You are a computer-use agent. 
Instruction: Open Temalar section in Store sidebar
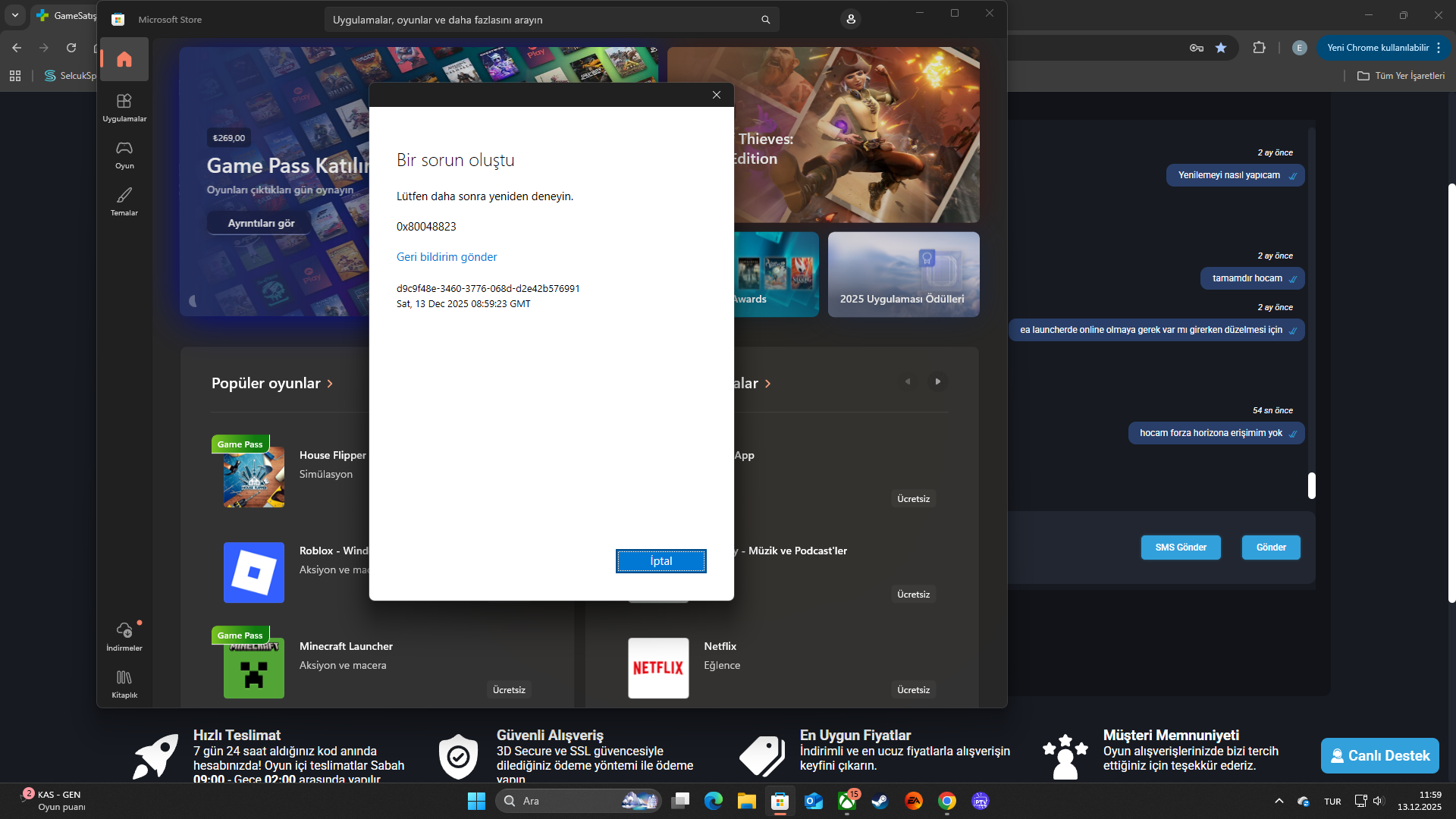[x=124, y=201]
